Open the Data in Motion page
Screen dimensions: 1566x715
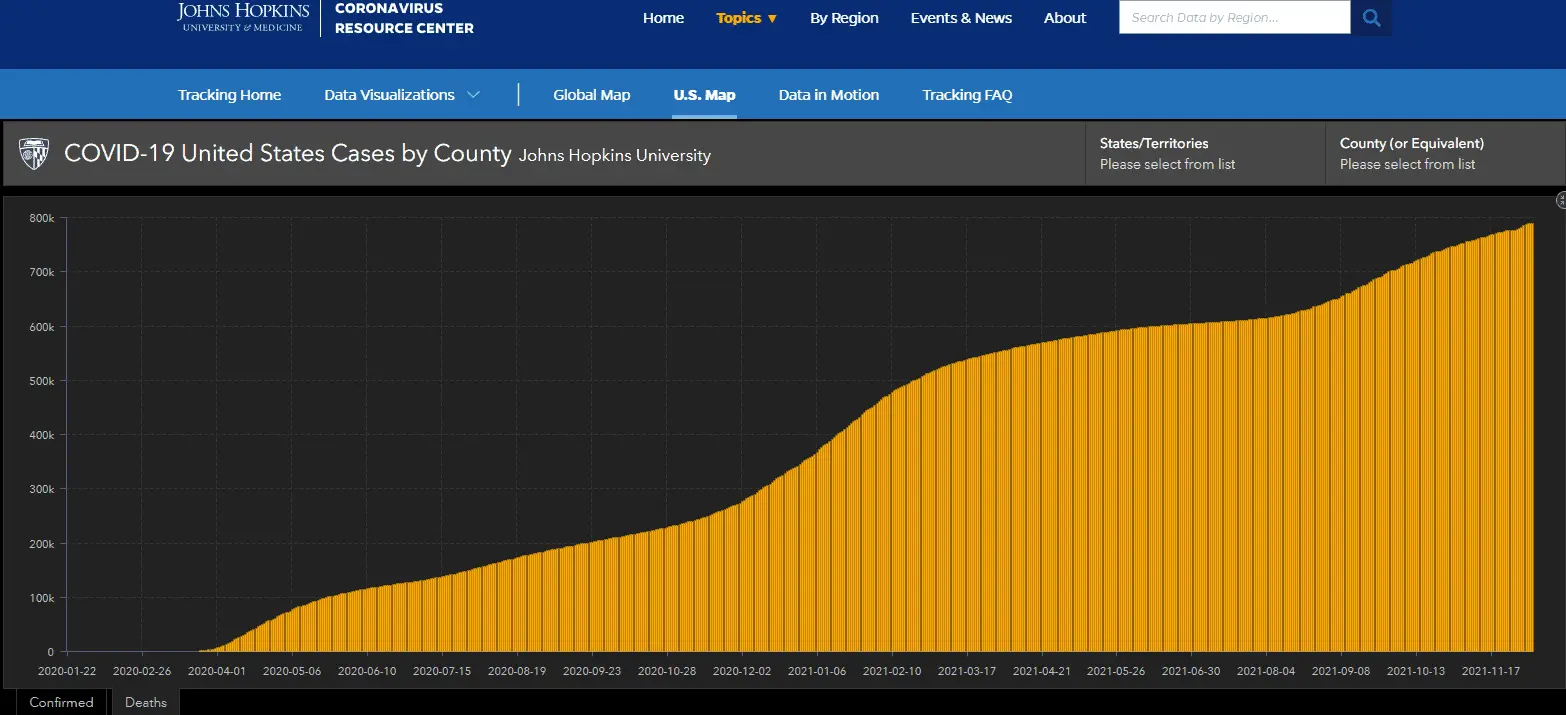click(x=828, y=95)
